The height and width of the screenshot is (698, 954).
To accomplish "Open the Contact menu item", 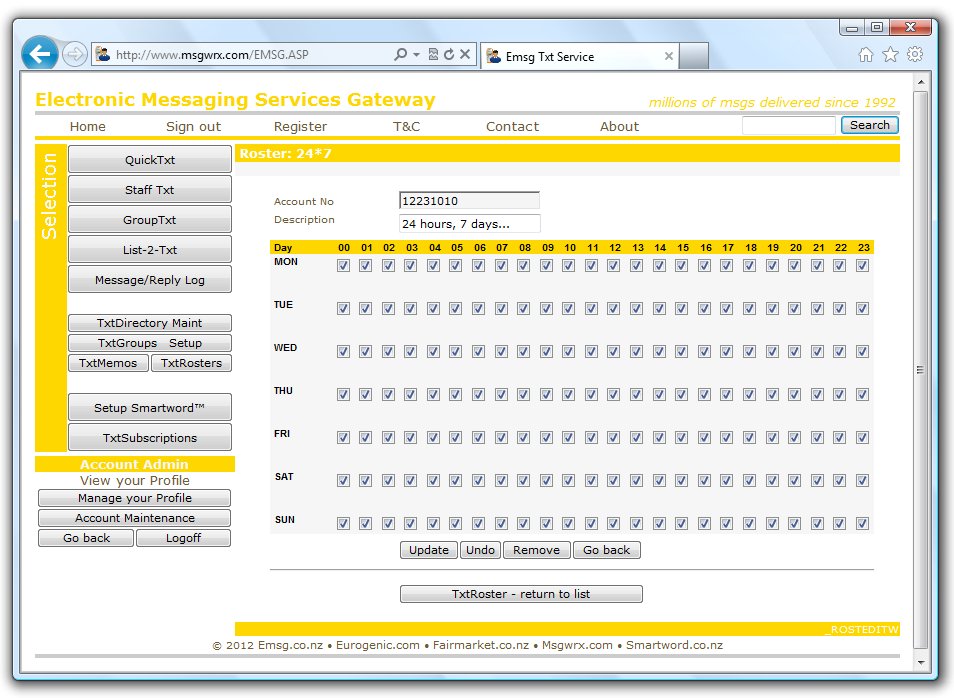I will (512, 126).
